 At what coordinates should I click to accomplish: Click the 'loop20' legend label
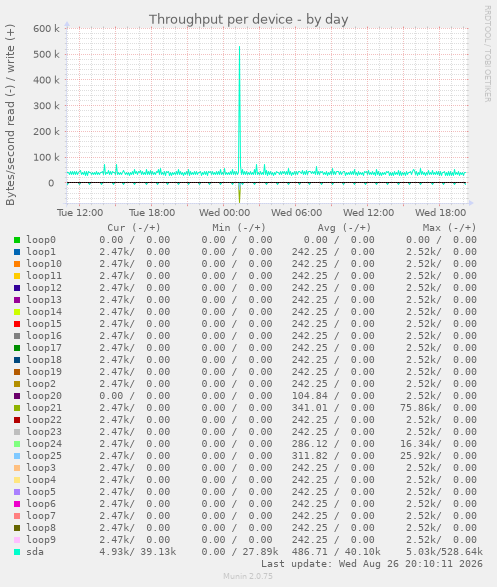(44, 396)
